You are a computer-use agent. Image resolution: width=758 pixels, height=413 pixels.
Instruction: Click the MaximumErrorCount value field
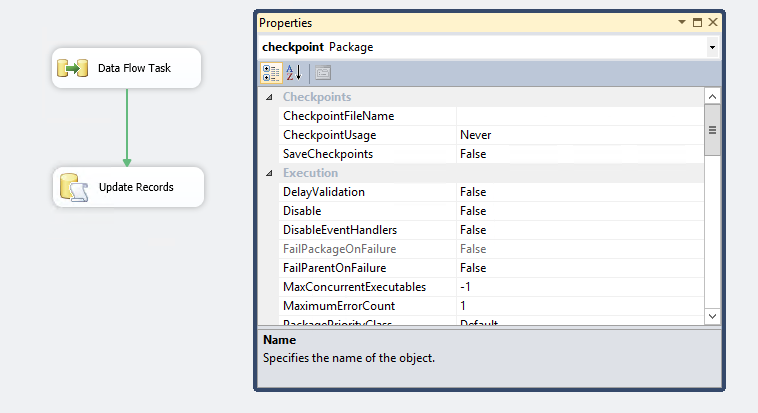[x=578, y=306]
